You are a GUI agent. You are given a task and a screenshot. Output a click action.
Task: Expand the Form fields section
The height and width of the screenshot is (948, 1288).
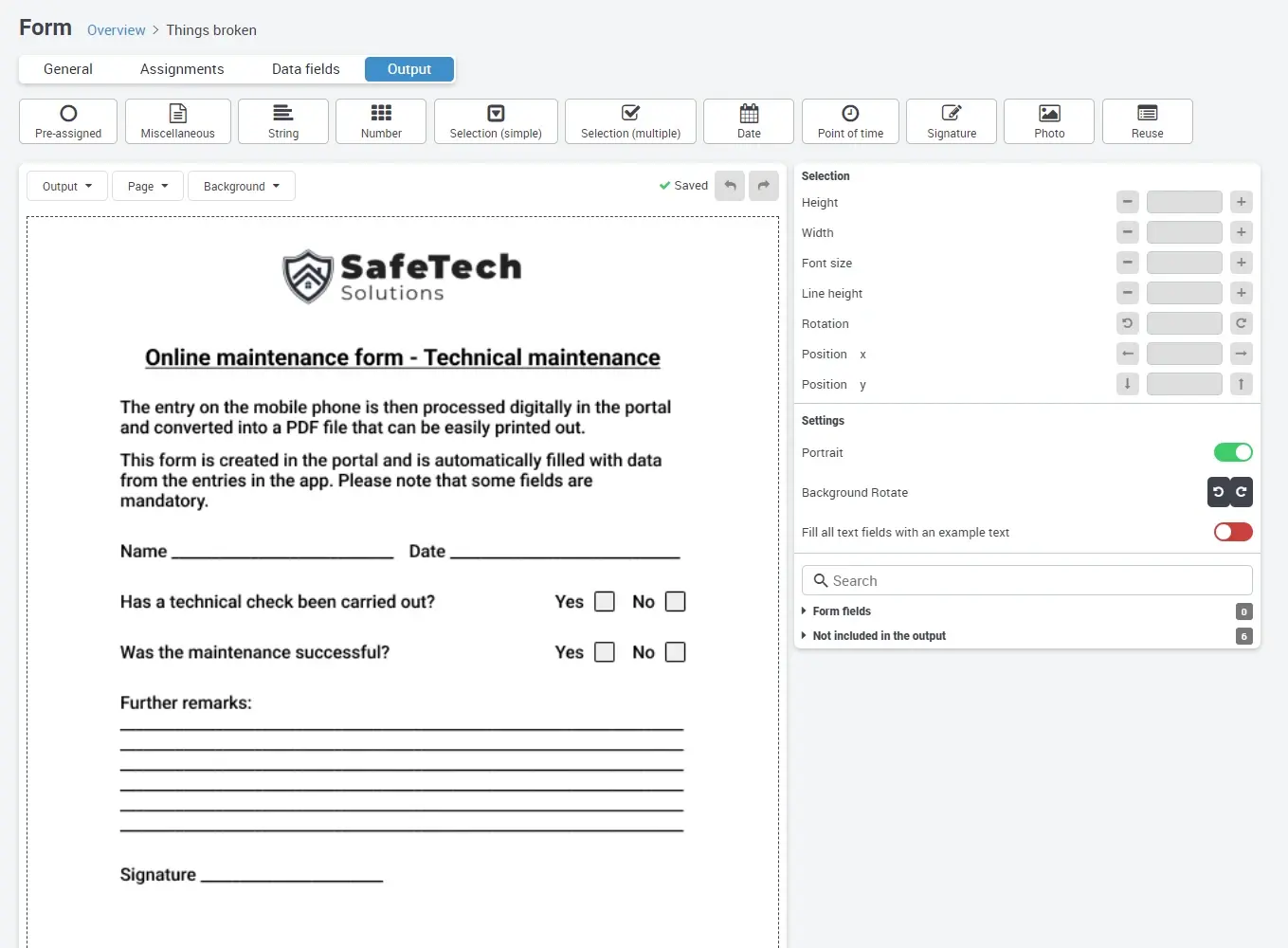coord(842,611)
